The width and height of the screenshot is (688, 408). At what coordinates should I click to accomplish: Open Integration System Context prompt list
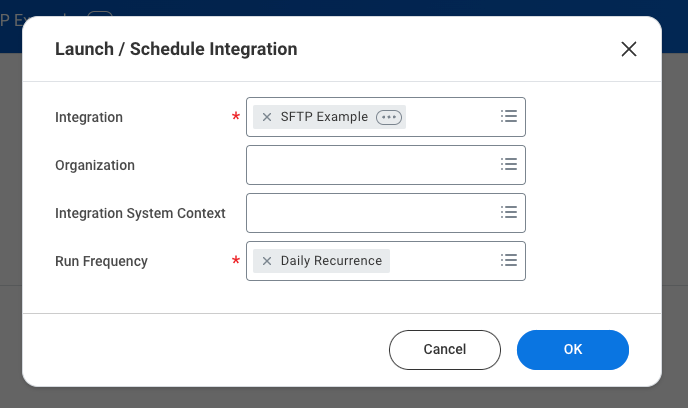508,213
